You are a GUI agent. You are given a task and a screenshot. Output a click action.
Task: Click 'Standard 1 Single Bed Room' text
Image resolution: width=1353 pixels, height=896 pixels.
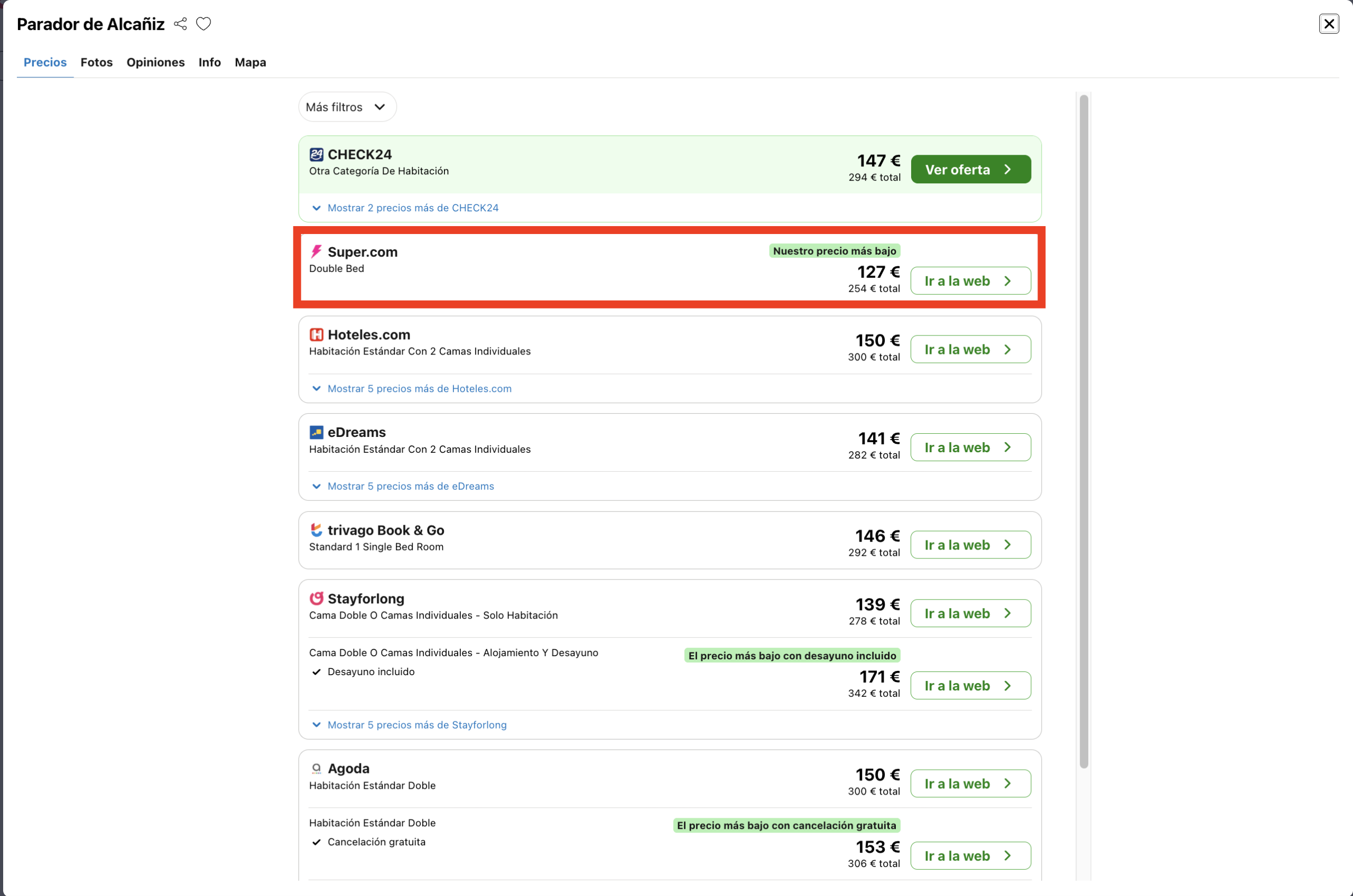point(376,547)
